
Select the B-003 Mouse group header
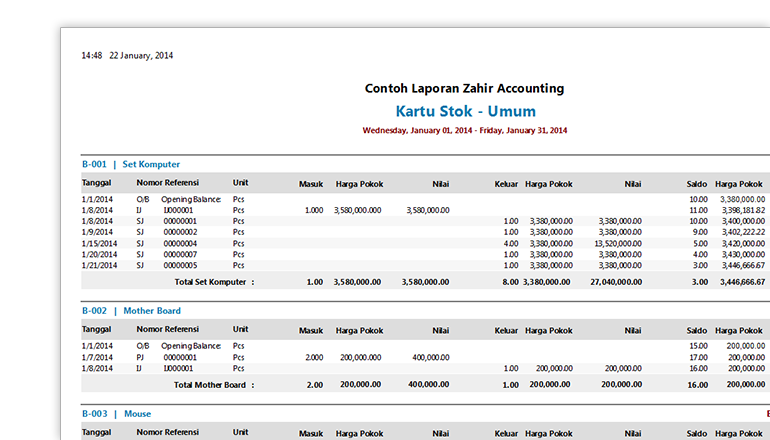pos(116,413)
